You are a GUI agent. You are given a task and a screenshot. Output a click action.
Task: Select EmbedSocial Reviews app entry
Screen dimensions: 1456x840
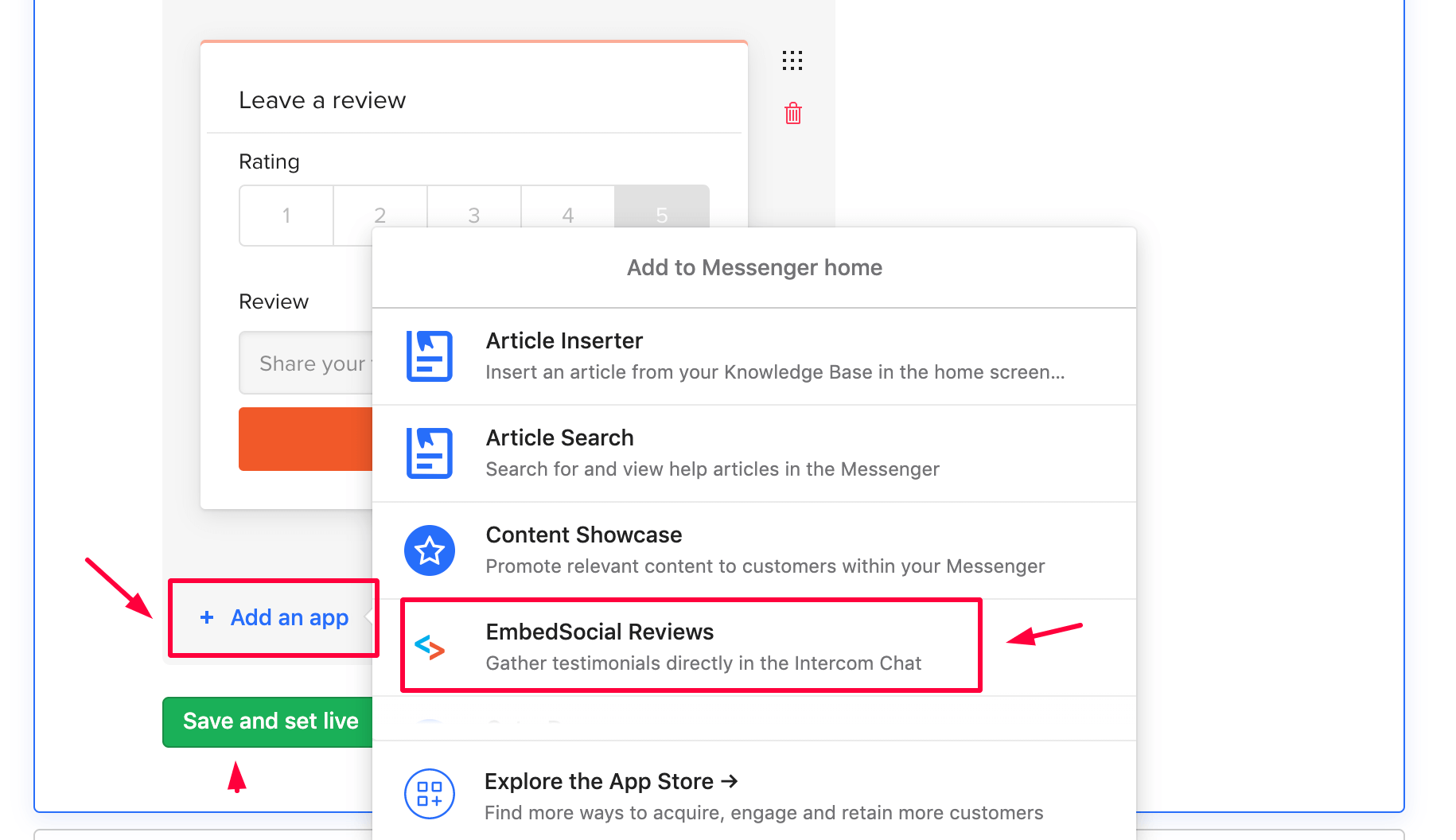point(754,647)
